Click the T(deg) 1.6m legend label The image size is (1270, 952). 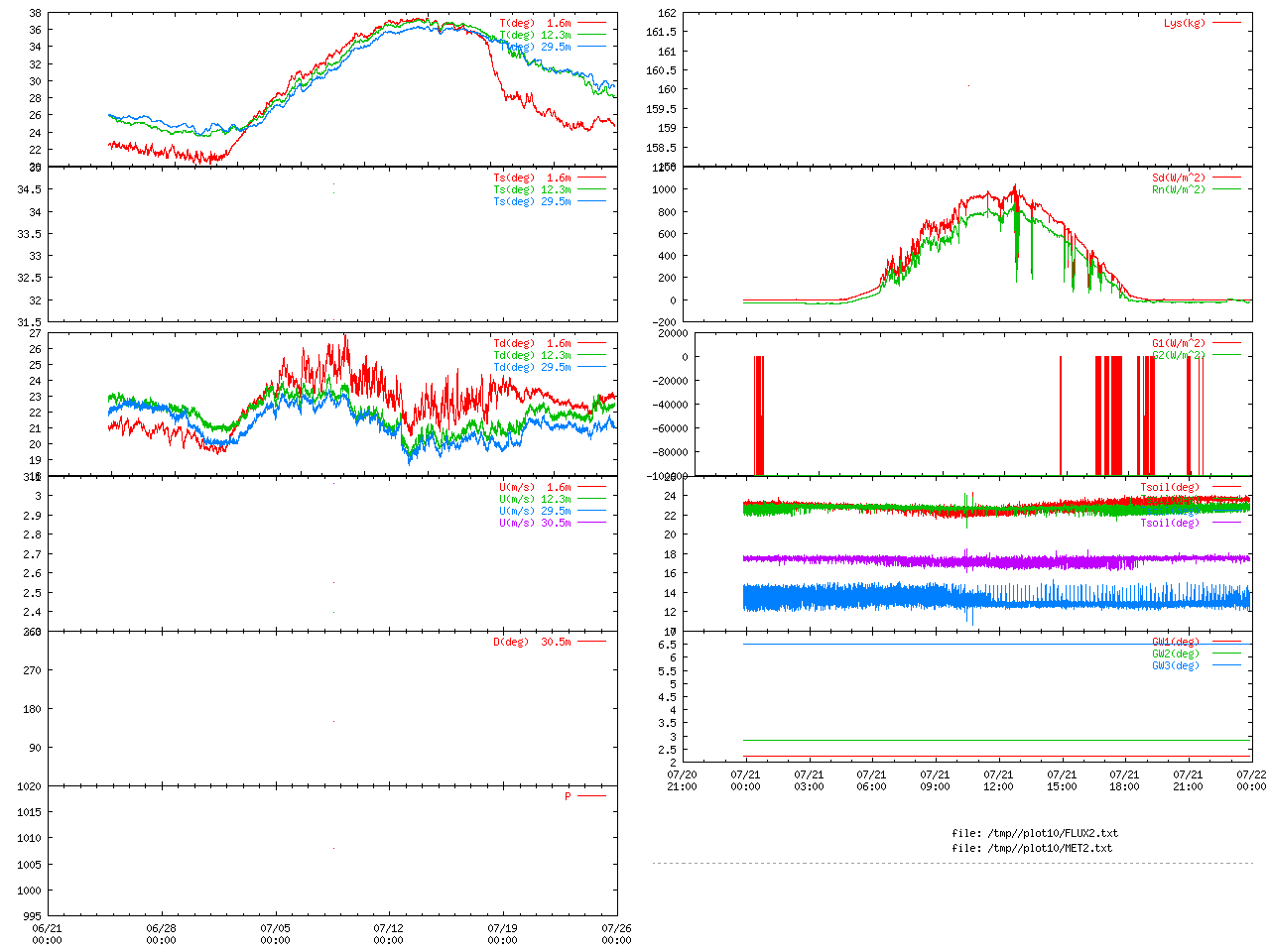535,23
